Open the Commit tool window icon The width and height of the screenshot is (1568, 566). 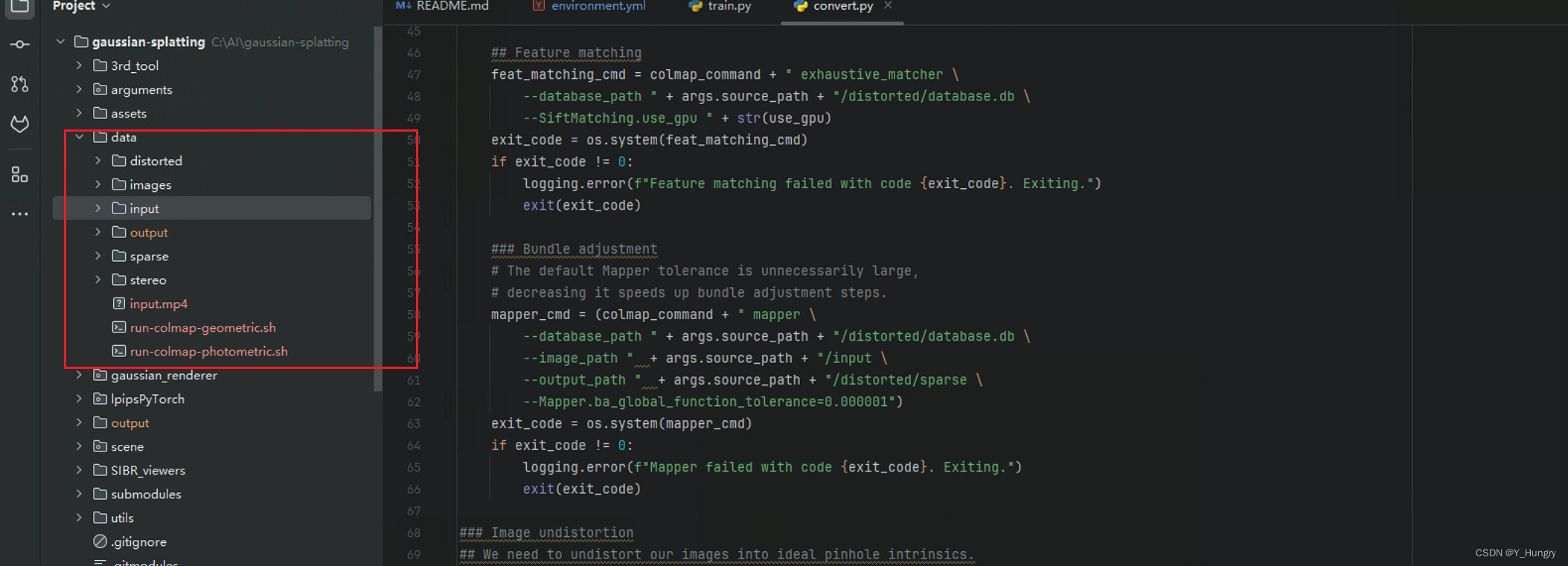pos(20,45)
